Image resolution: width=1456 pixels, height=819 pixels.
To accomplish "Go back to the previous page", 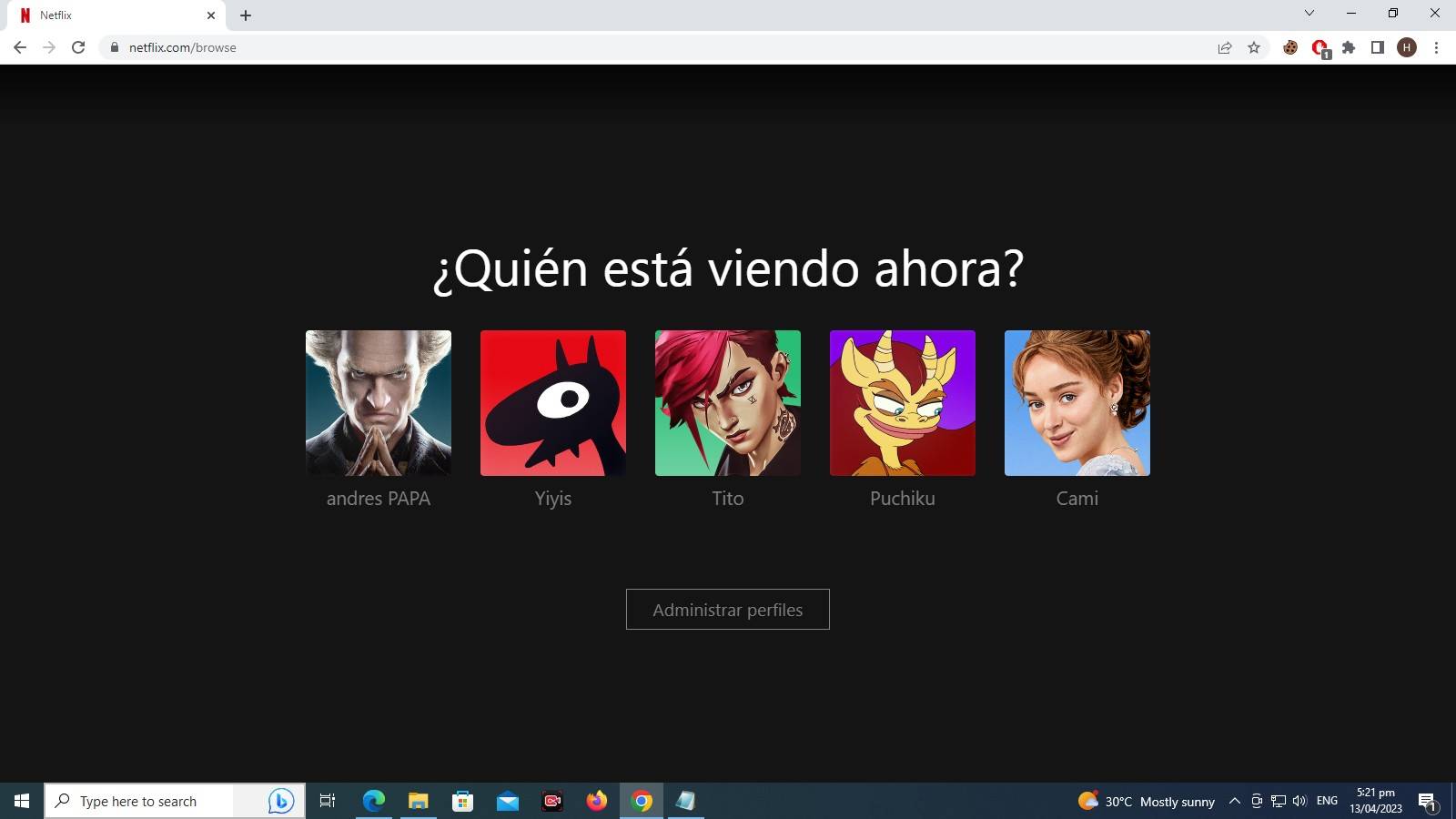I will point(20,47).
